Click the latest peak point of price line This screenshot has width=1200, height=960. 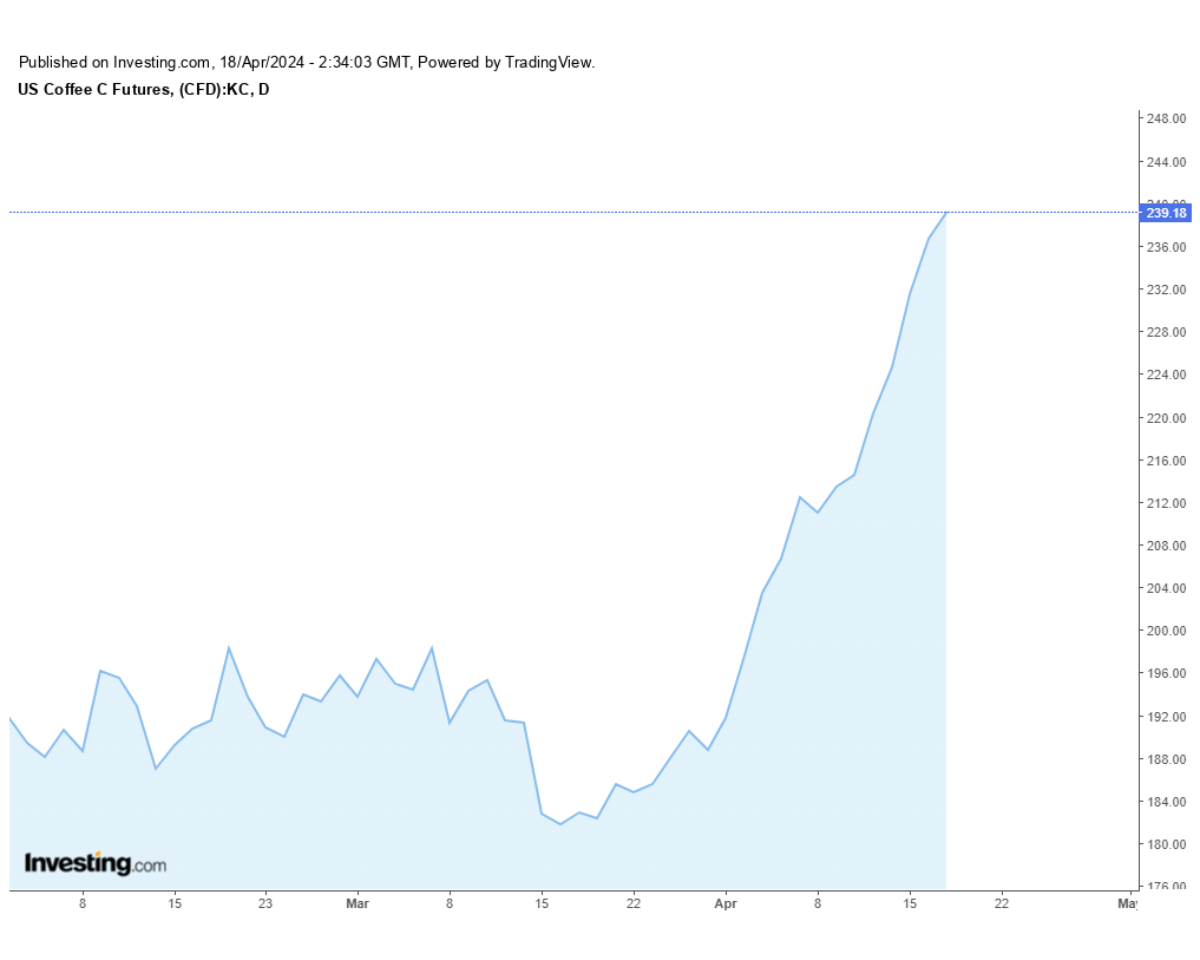click(946, 213)
